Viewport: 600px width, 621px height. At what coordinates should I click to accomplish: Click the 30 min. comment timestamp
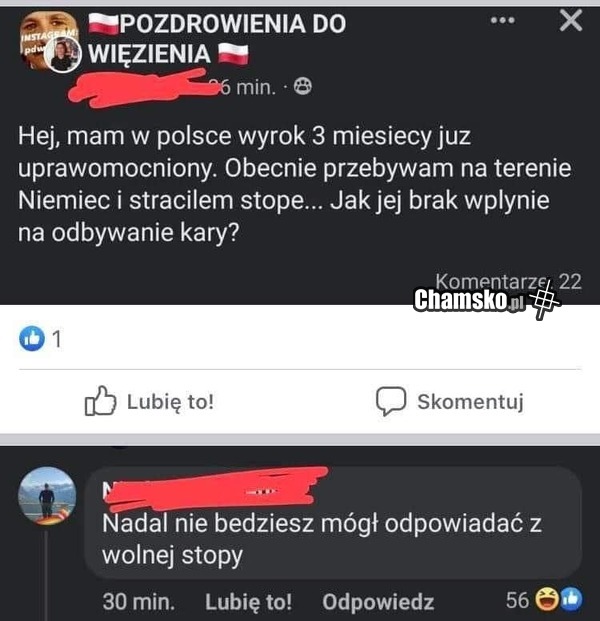coord(139,602)
